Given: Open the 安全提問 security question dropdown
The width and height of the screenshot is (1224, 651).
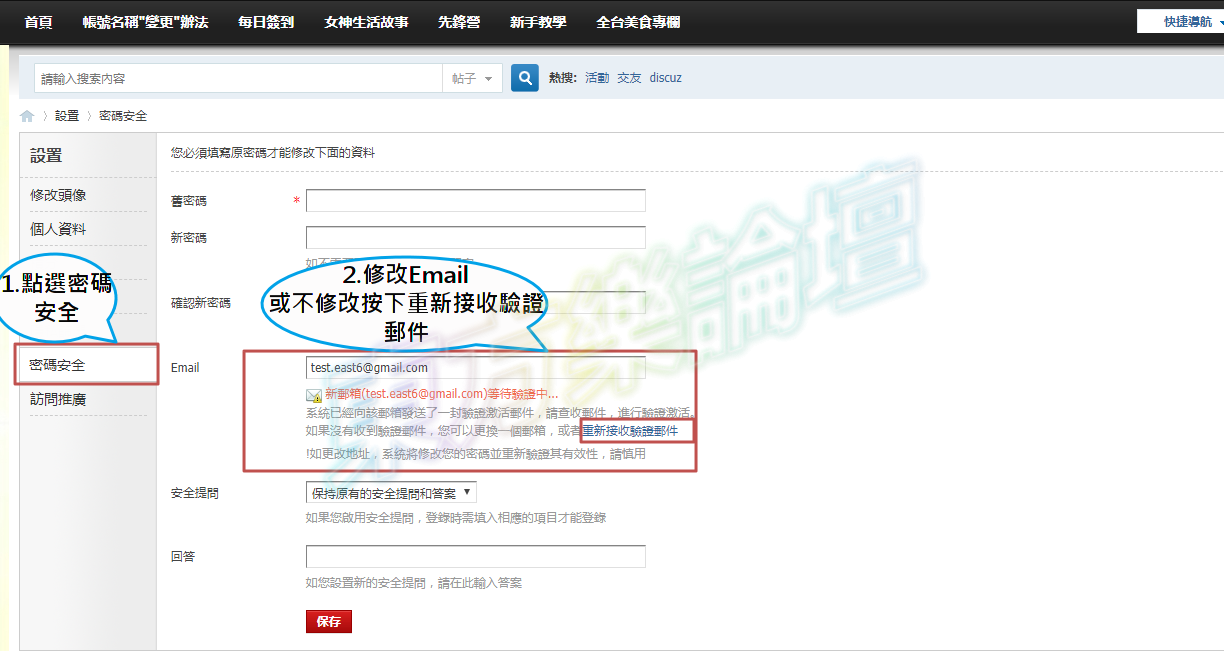Looking at the screenshot, I should pyautogui.click(x=391, y=492).
